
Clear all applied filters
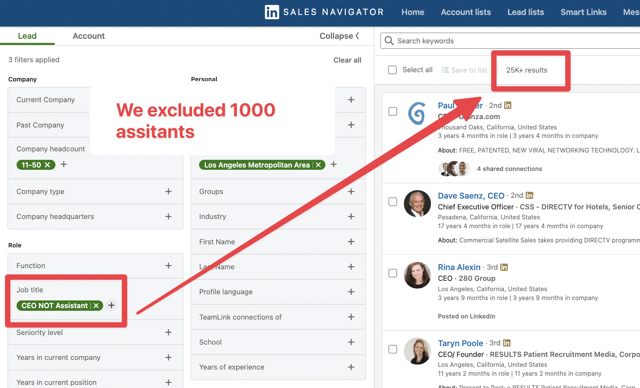pos(347,60)
